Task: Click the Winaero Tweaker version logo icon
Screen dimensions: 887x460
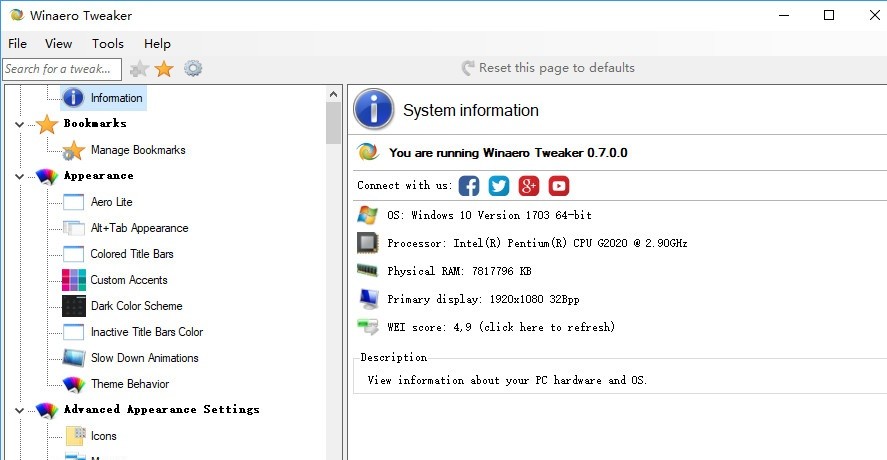Action: coord(368,152)
